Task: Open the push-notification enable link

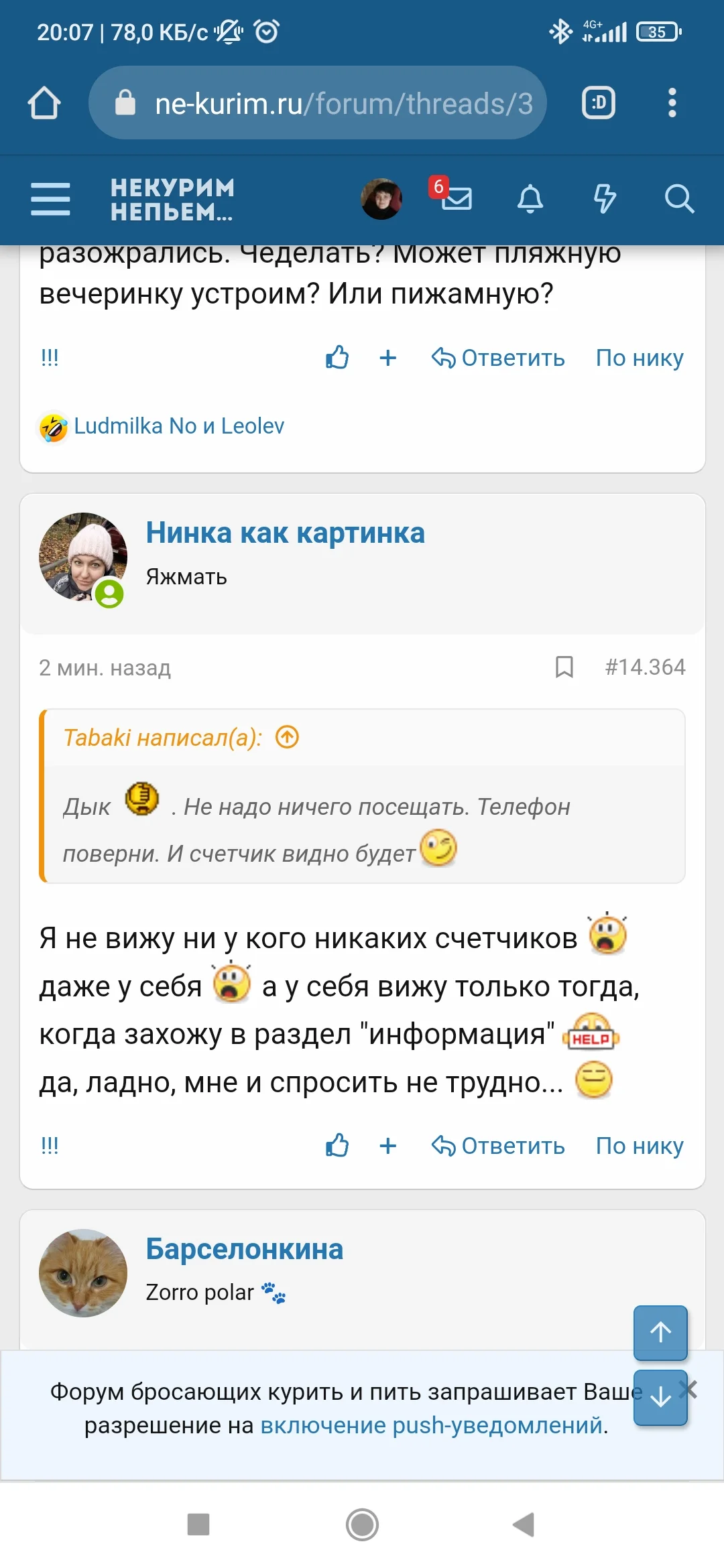Action: coord(431,1425)
